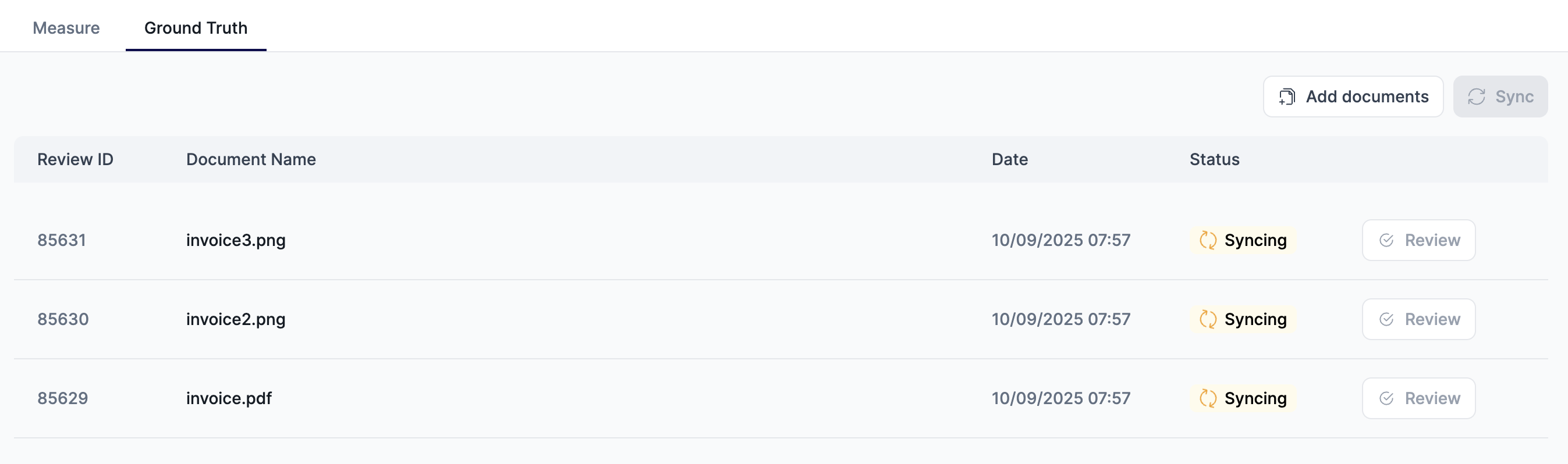This screenshot has width=1568, height=464.
Task: Click the Date column header
Action: pos(1010,159)
